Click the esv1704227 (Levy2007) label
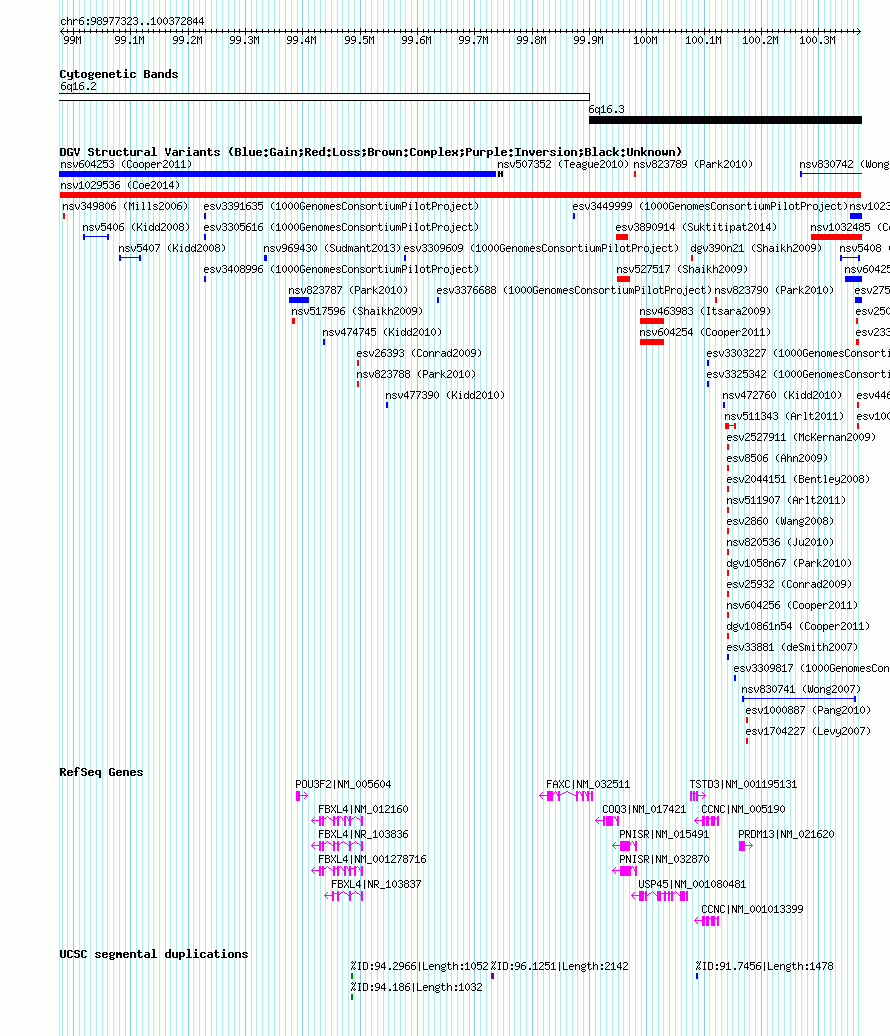The width and height of the screenshot is (890, 1036). point(808,732)
